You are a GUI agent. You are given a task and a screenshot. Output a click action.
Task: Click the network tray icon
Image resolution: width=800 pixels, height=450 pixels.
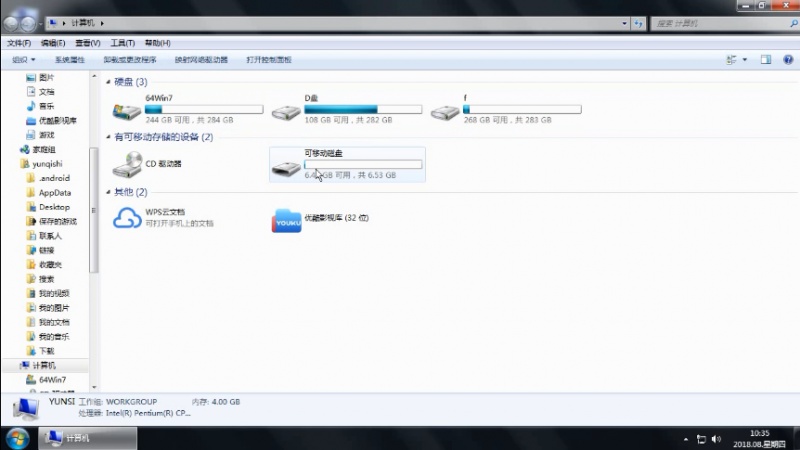(701, 439)
